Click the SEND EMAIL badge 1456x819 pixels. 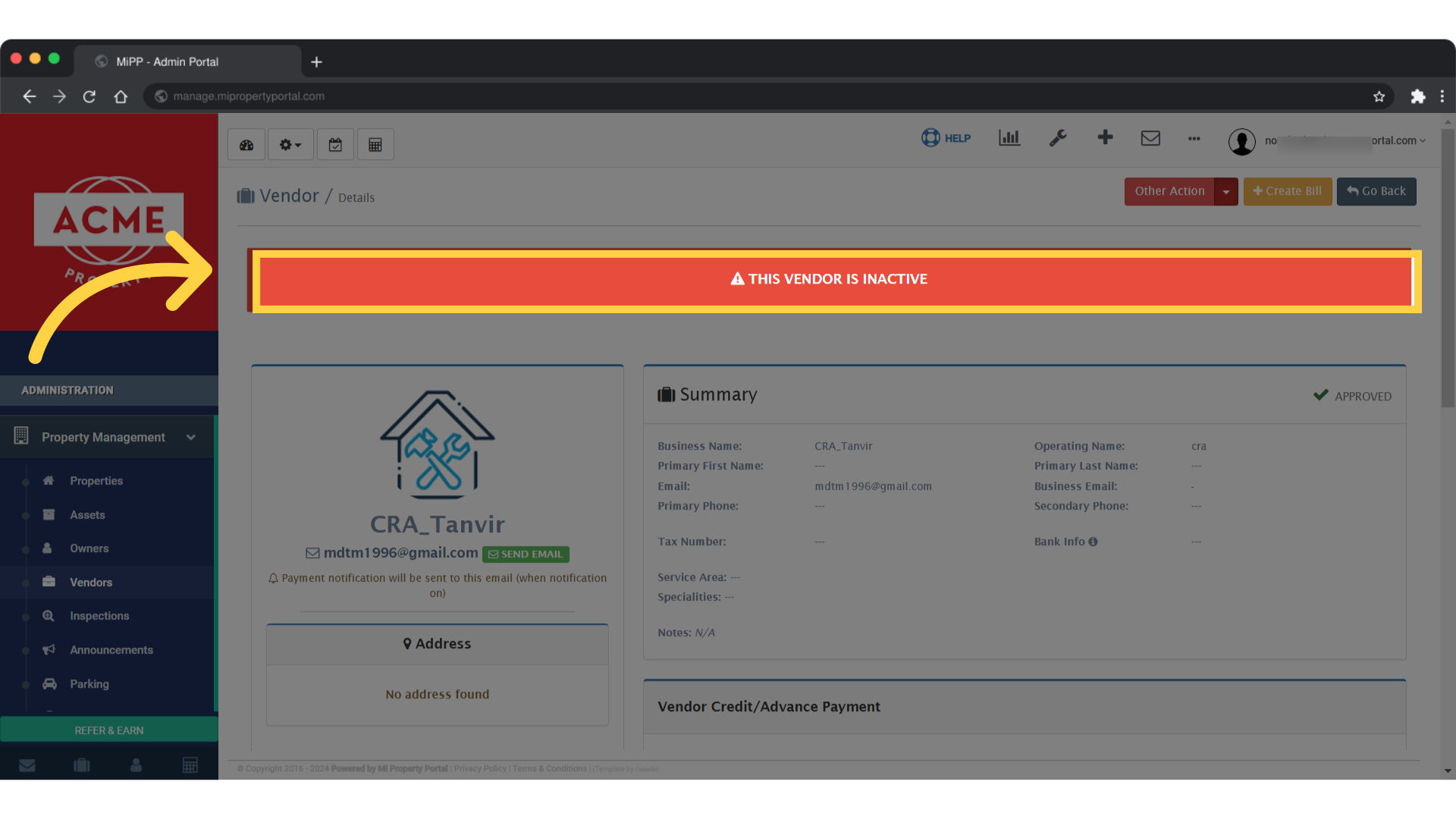526,554
